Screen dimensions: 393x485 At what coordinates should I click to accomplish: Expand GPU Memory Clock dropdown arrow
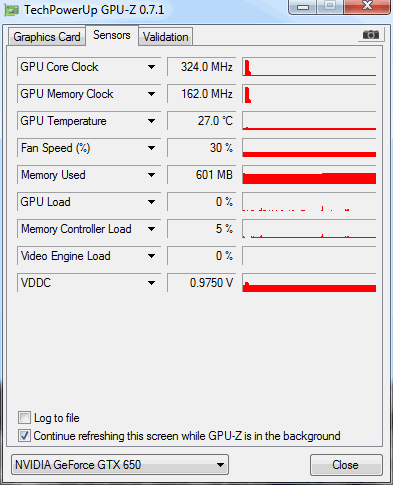click(151, 94)
